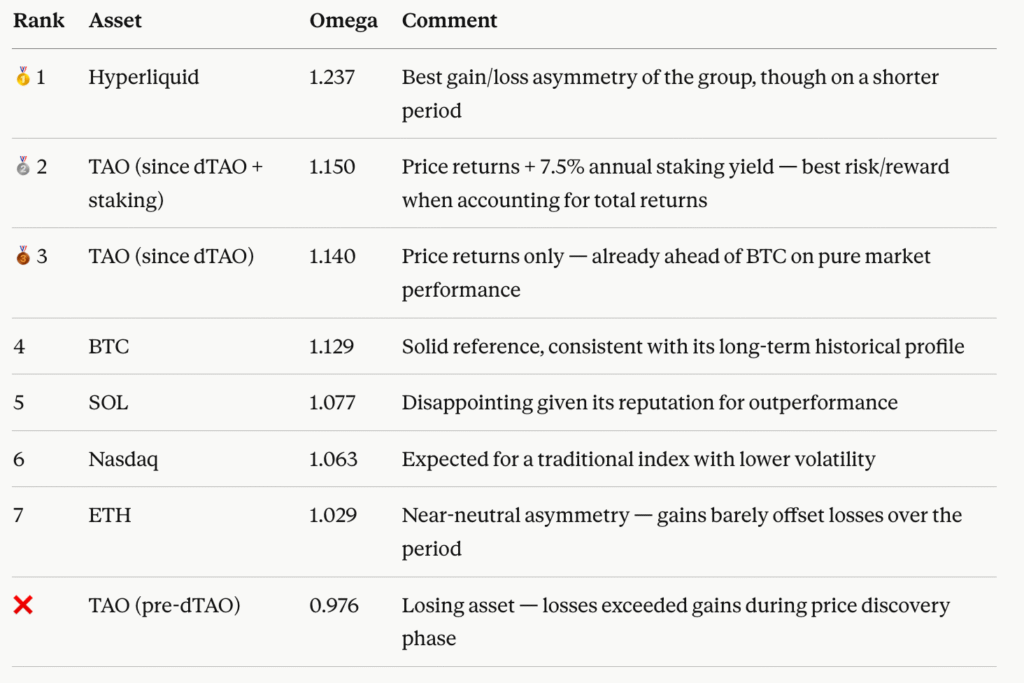Click the BTC asset cell
The height and width of the screenshot is (683, 1024).
pos(109,347)
